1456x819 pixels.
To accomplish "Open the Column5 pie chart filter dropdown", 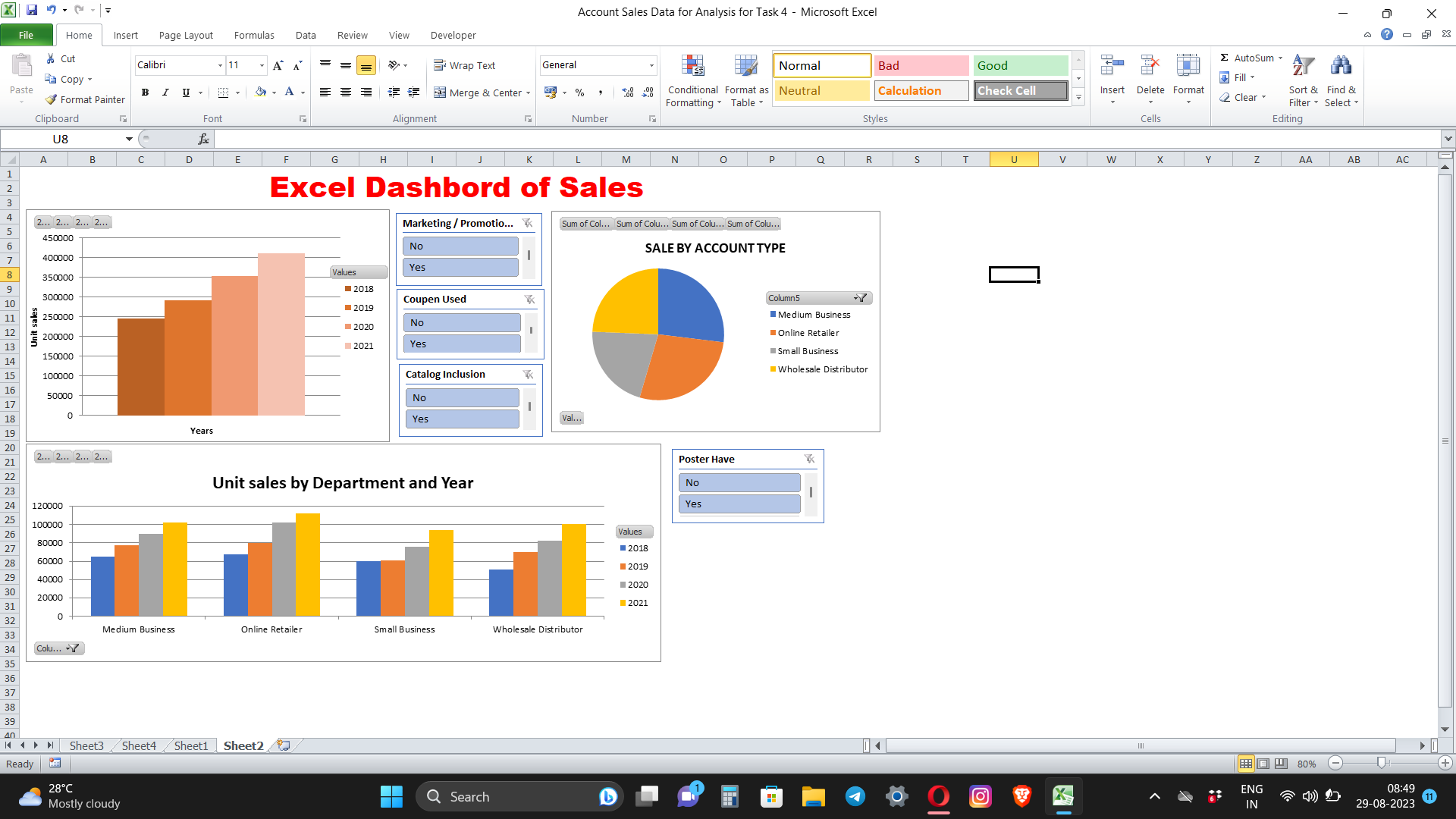I will pyautogui.click(x=861, y=298).
